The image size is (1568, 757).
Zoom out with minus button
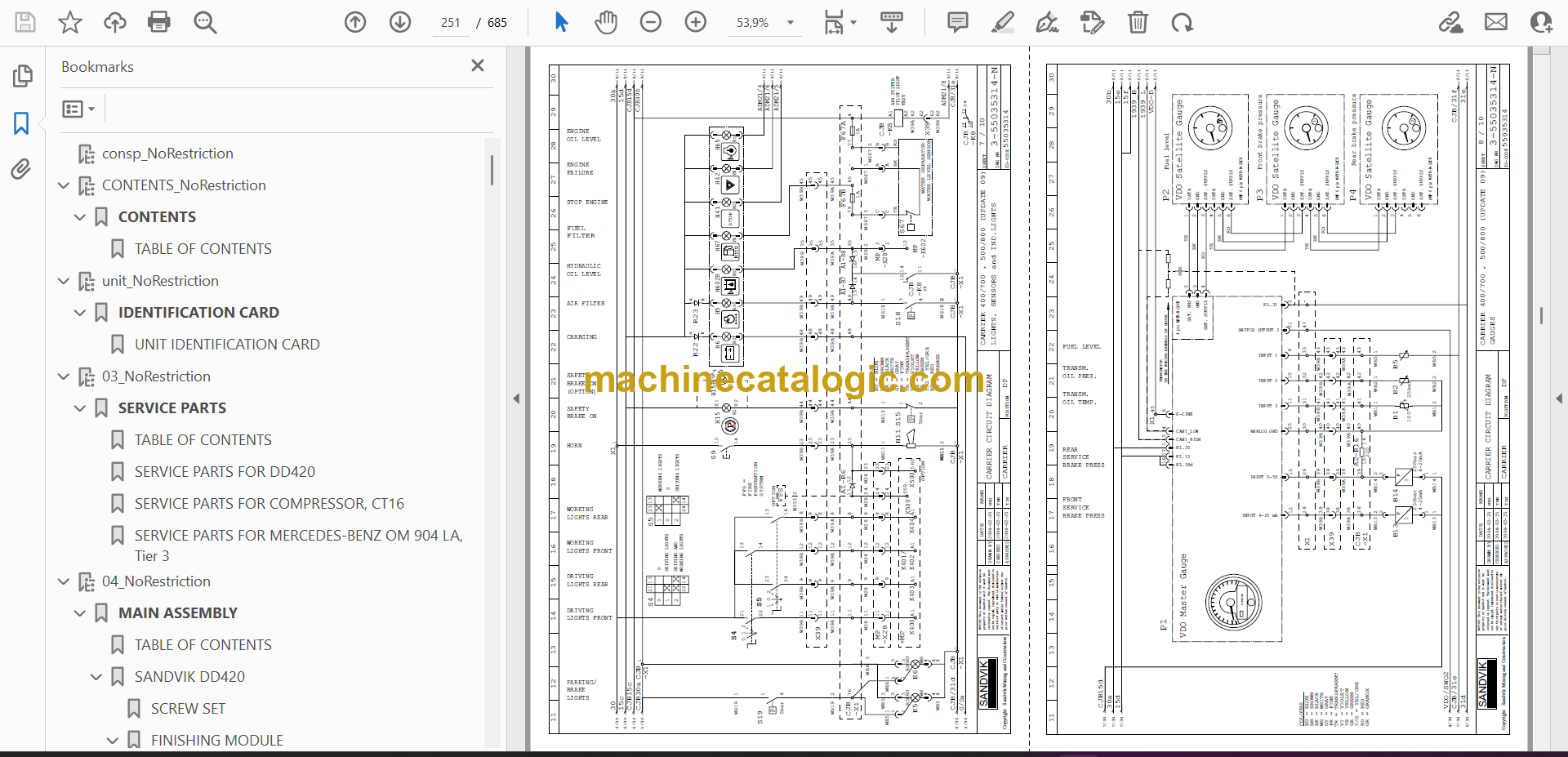click(x=651, y=22)
